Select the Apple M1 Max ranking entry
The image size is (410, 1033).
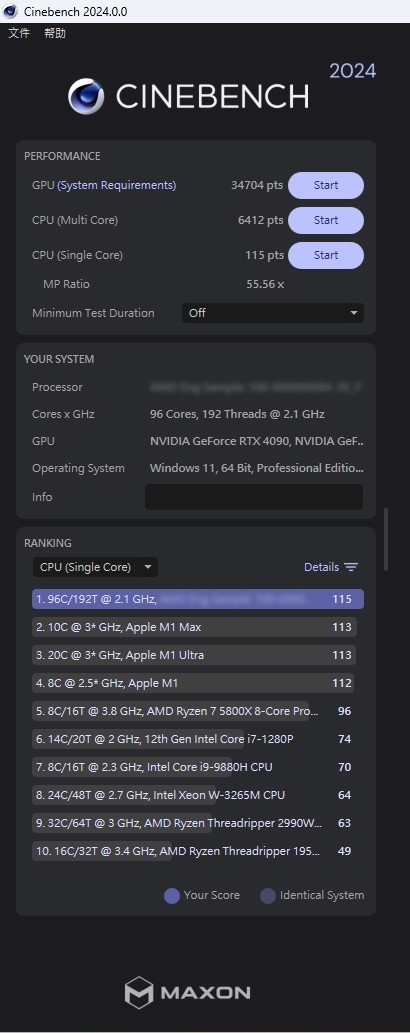pyautogui.click(x=194, y=627)
